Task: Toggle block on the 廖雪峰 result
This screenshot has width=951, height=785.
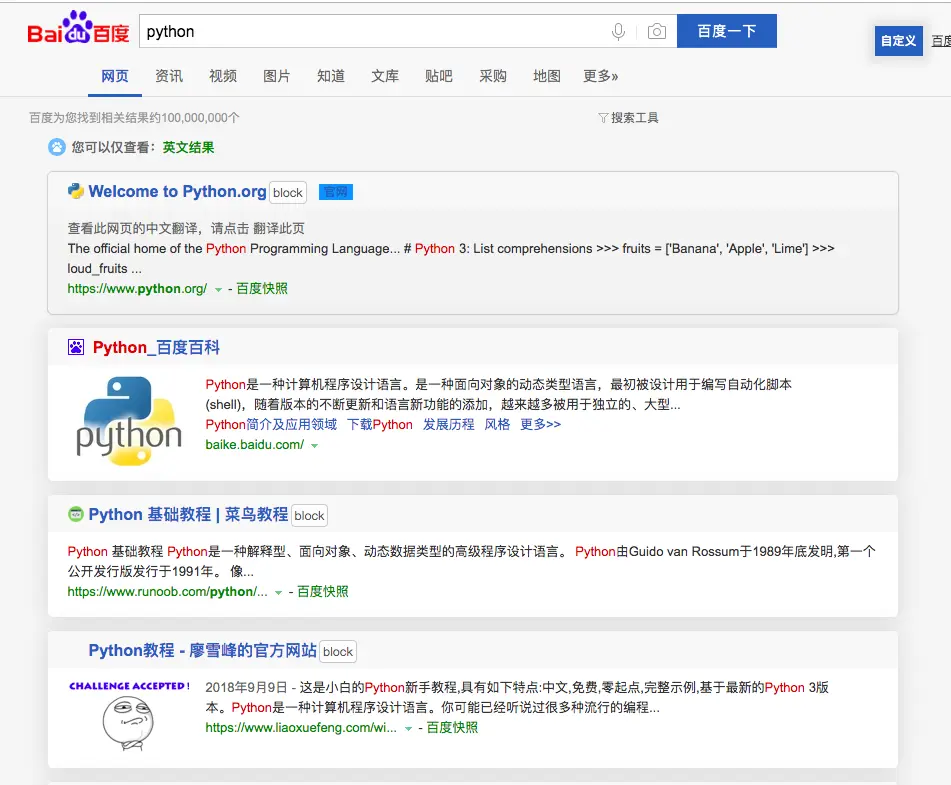Action: coord(337,651)
